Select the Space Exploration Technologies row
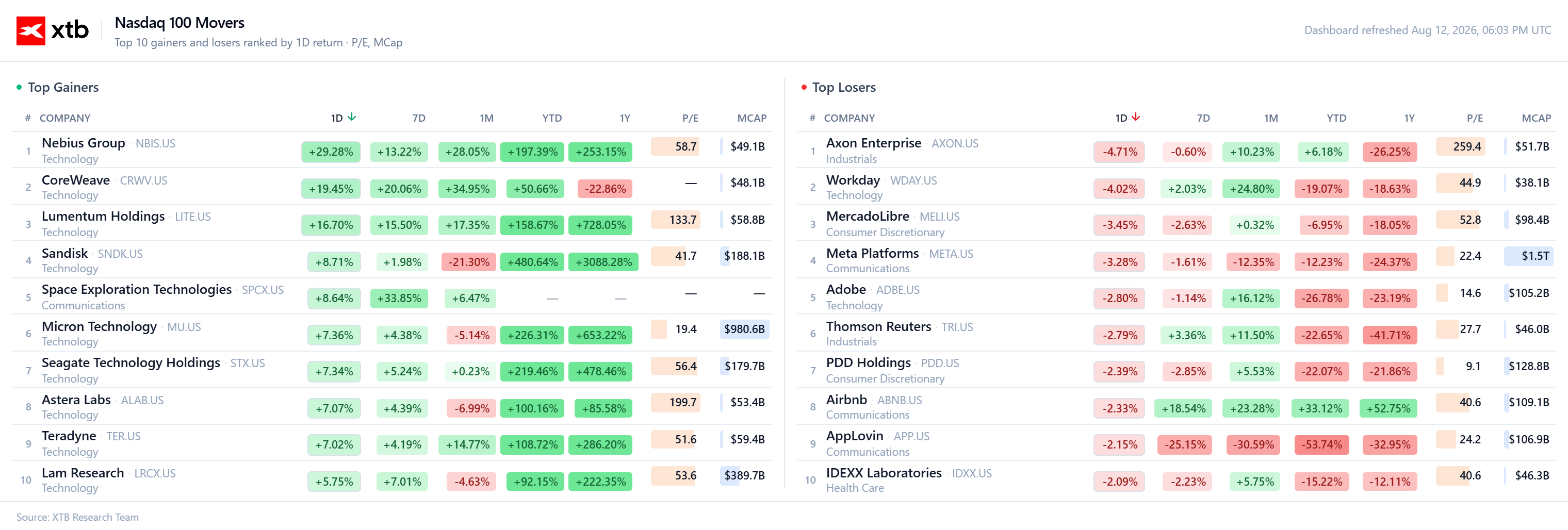This screenshot has width=1568, height=530. point(392,296)
